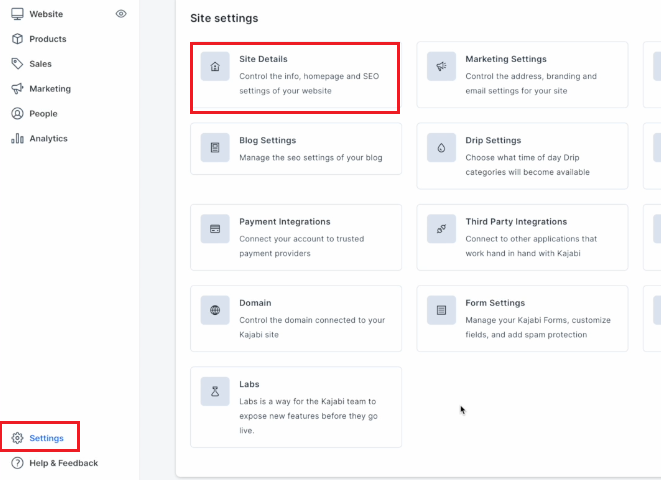
Task: Click the Third Party Integrations plug icon
Action: pyautogui.click(x=441, y=229)
